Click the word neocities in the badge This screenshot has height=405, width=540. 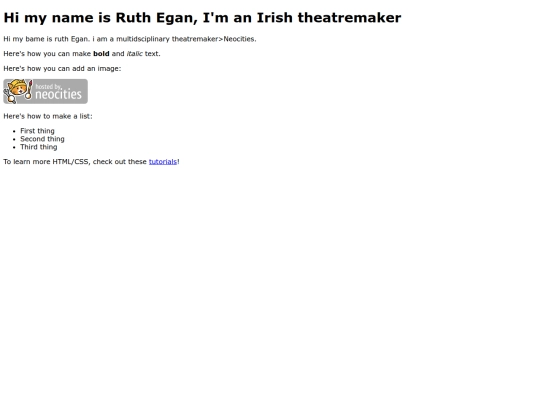coord(59,94)
